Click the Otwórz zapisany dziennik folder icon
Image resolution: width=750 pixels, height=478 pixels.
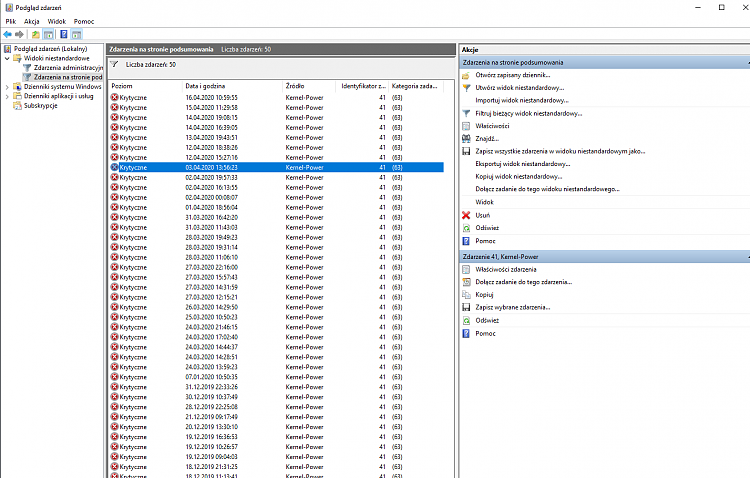coord(466,75)
